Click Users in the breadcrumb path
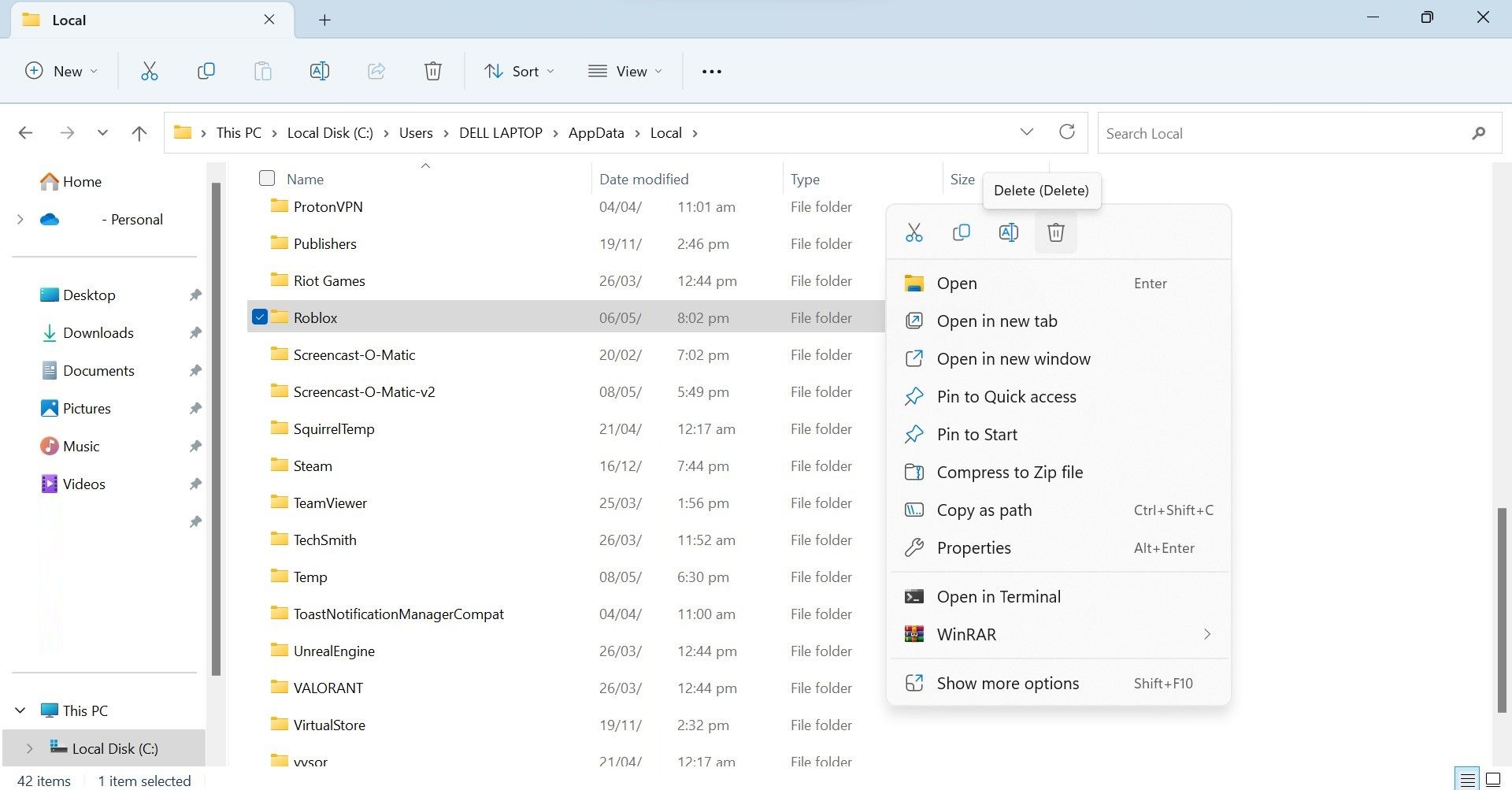Screen dimensions: 1512x790 coord(416,133)
